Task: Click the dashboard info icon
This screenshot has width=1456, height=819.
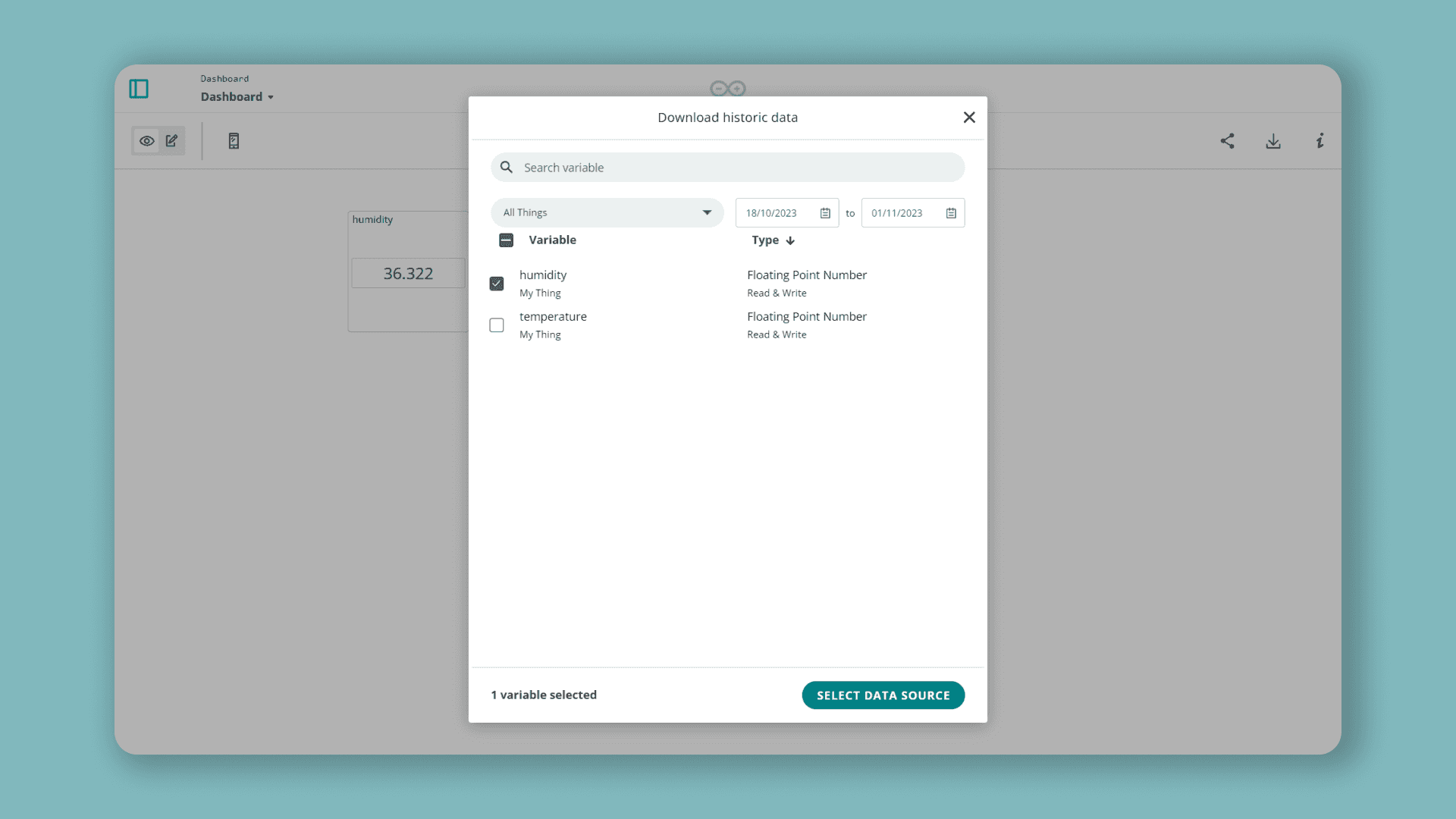Action: [x=1319, y=141]
